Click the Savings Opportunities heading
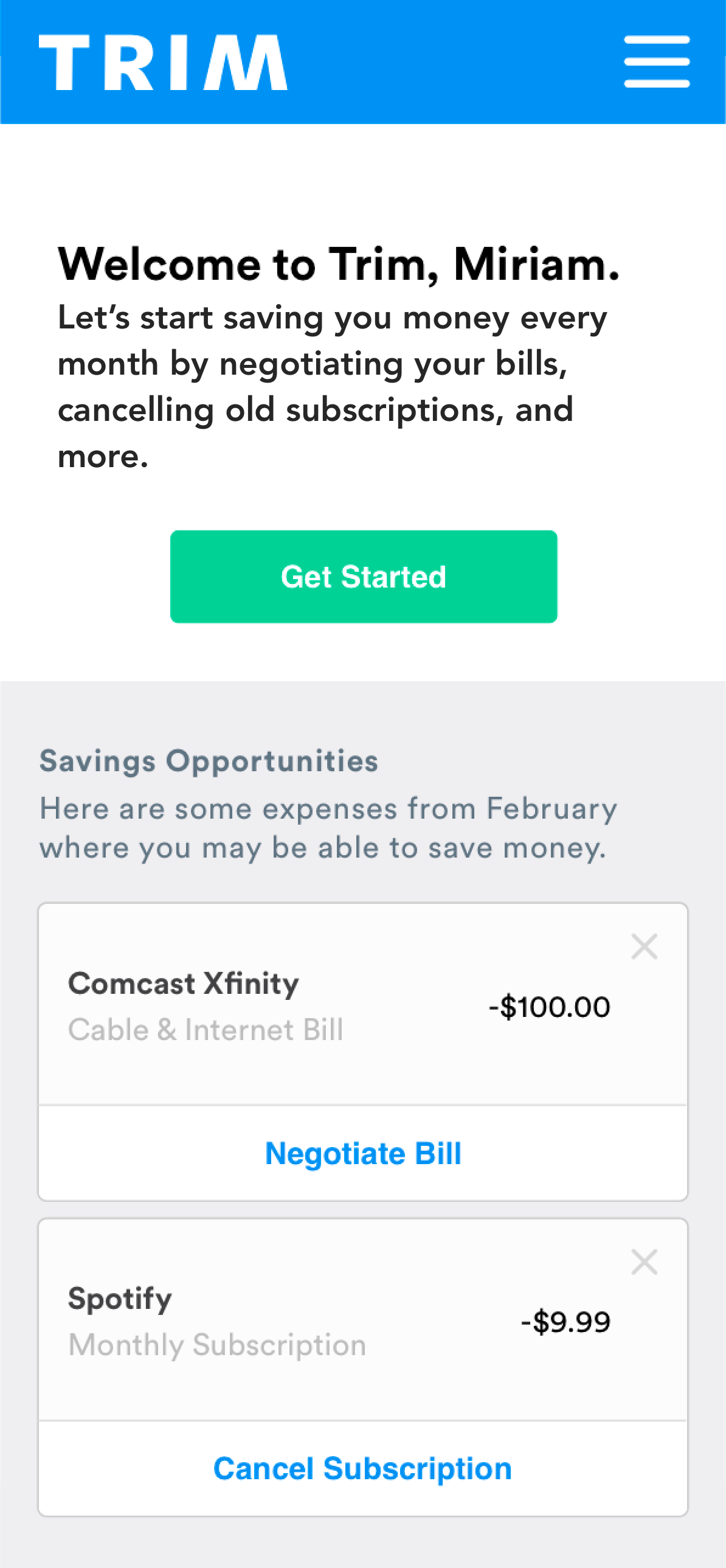Viewport: 726px width, 1568px height. 209,761
